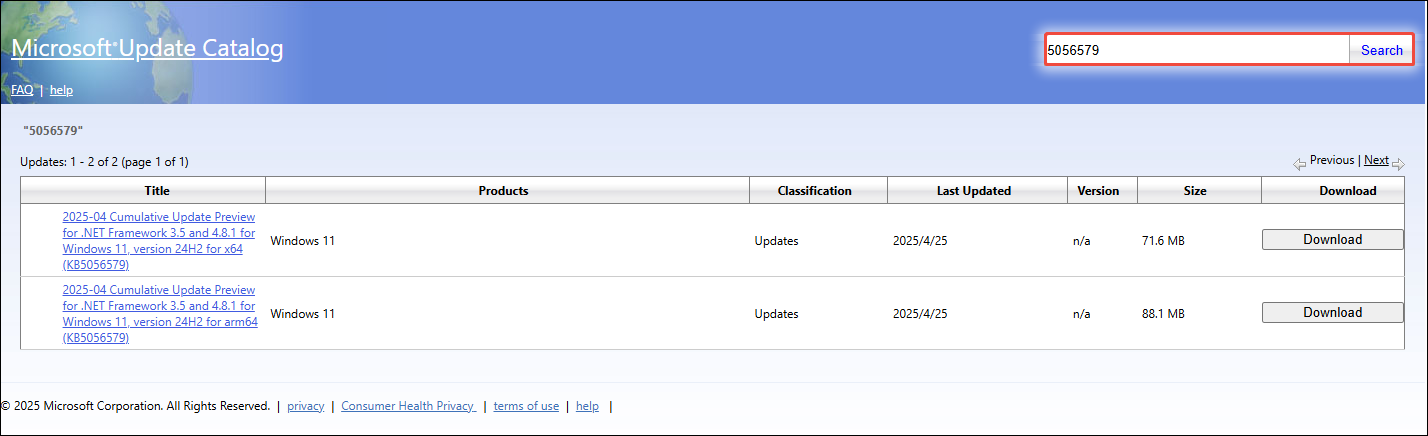The height and width of the screenshot is (436, 1428).
Task: Click Windows 11 product in x64 row
Action: 302,241
